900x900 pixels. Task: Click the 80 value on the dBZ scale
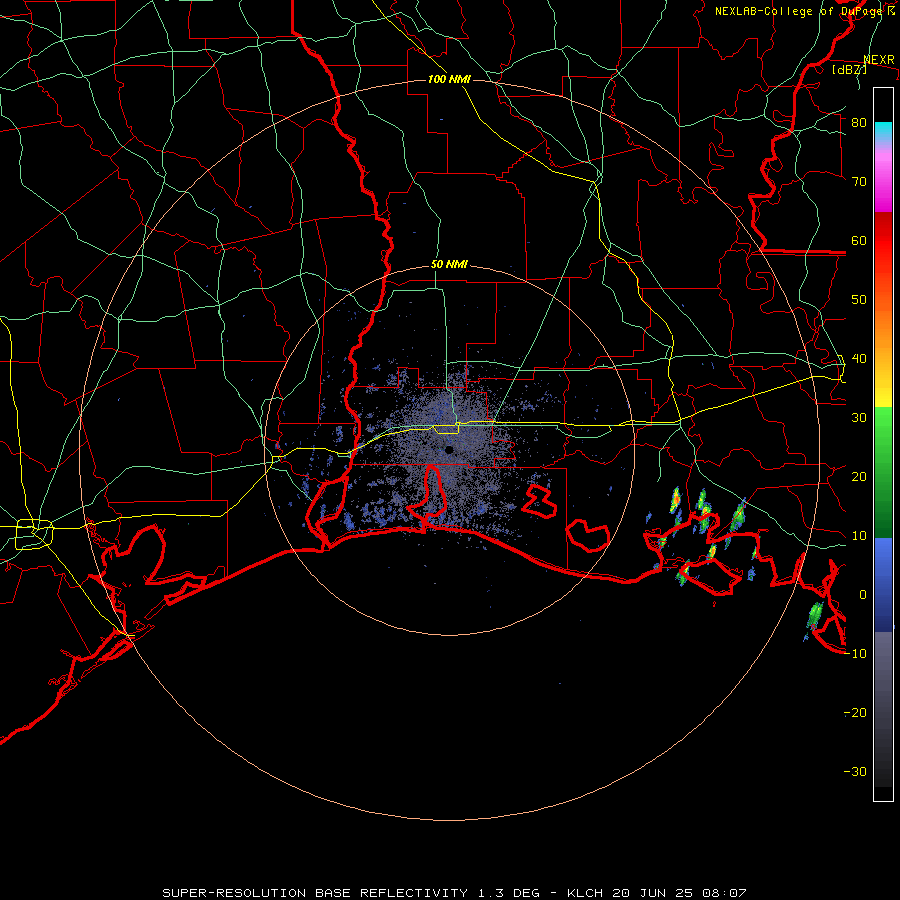[x=859, y=123]
